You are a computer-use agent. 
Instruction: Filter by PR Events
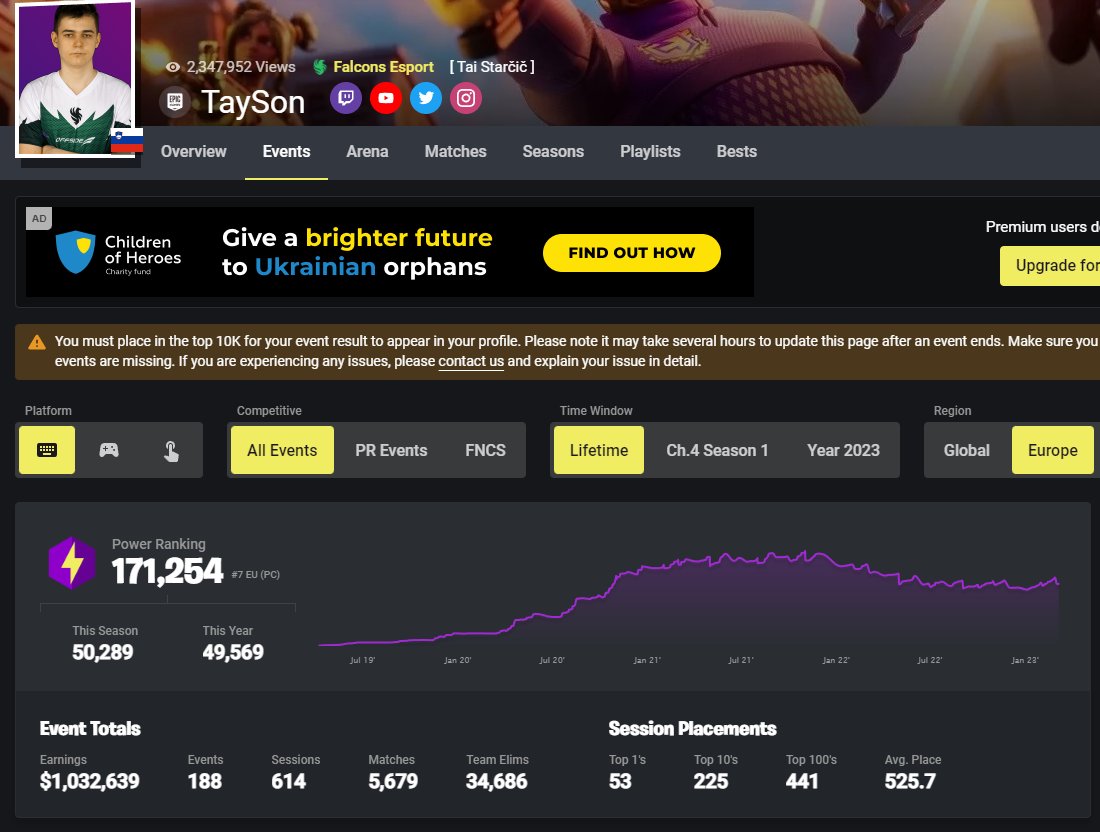391,450
